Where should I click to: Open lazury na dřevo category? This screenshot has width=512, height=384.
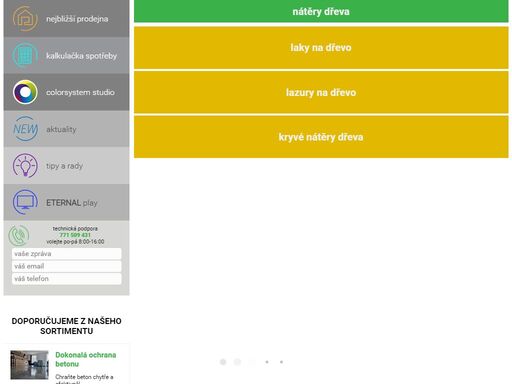pyautogui.click(x=321, y=92)
